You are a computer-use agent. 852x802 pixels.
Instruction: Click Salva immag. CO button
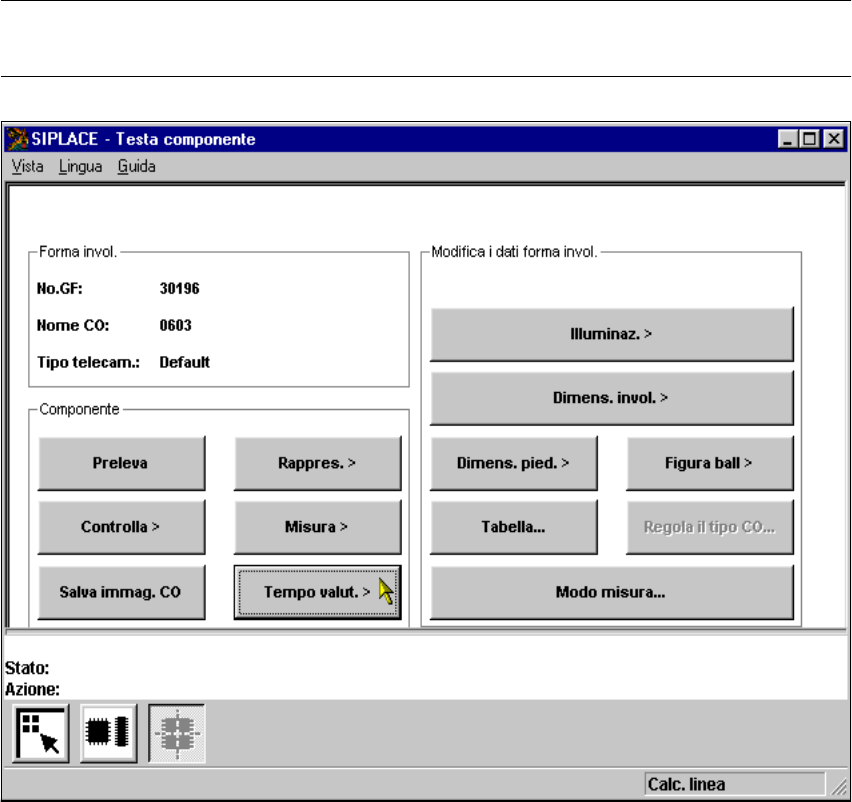121,591
